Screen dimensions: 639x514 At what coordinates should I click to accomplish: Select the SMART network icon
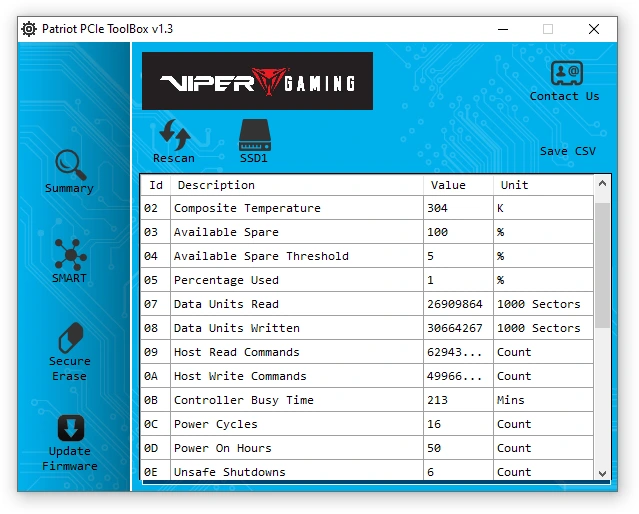tap(69, 254)
